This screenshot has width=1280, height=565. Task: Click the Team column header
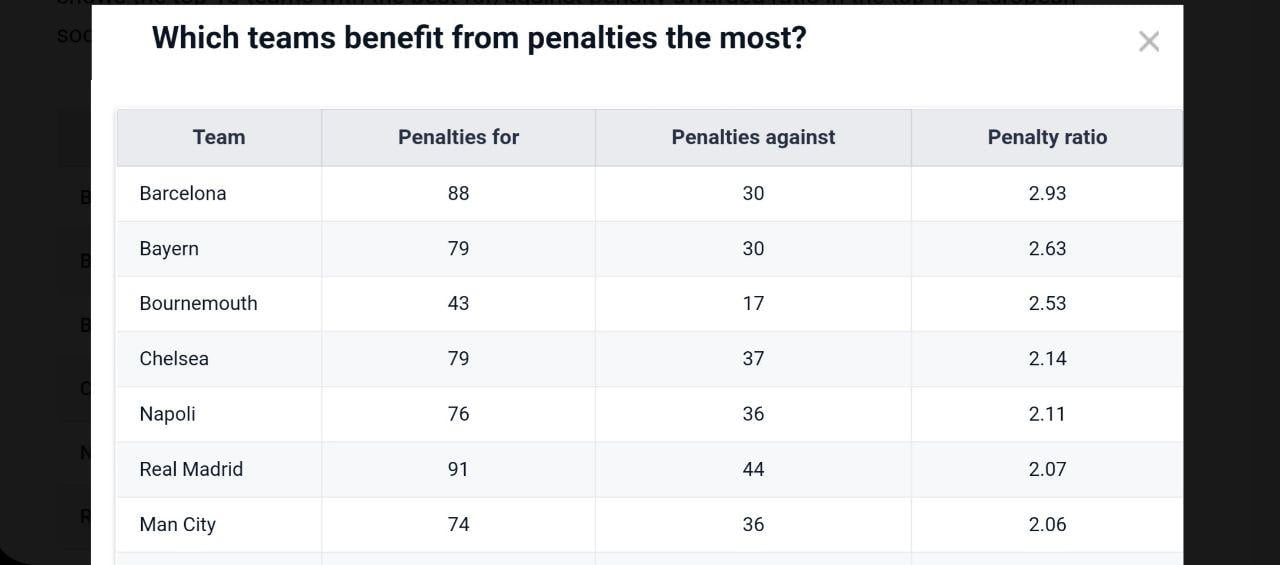(219, 138)
